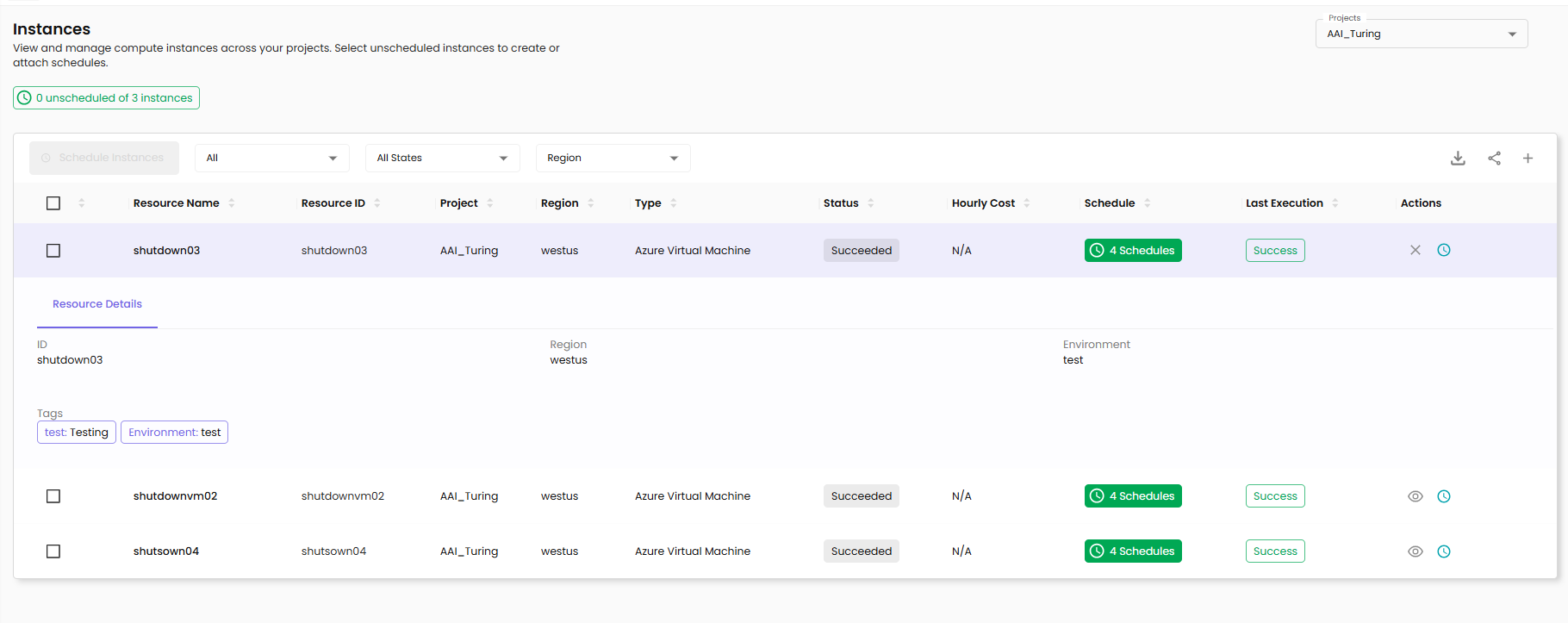Sort by Last Execution column arrows
This screenshot has height=623, width=1568.
click(1335, 203)
